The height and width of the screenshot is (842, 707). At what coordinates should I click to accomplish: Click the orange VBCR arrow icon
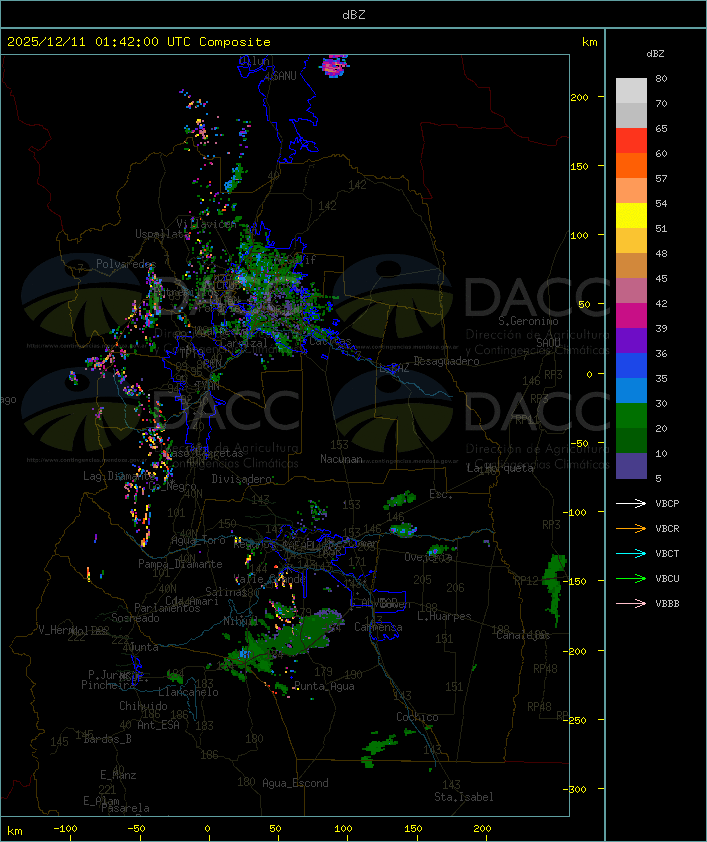631,528
